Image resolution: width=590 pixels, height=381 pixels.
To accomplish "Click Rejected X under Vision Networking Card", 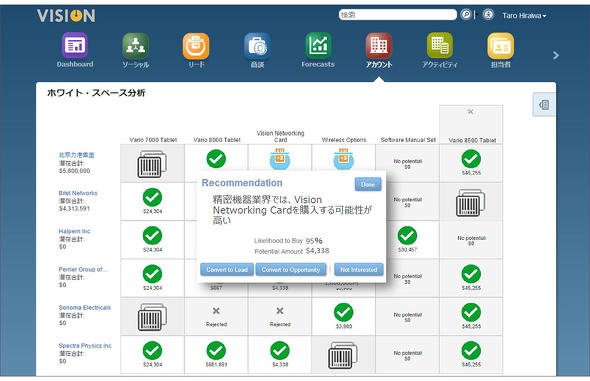I will 280,311.
